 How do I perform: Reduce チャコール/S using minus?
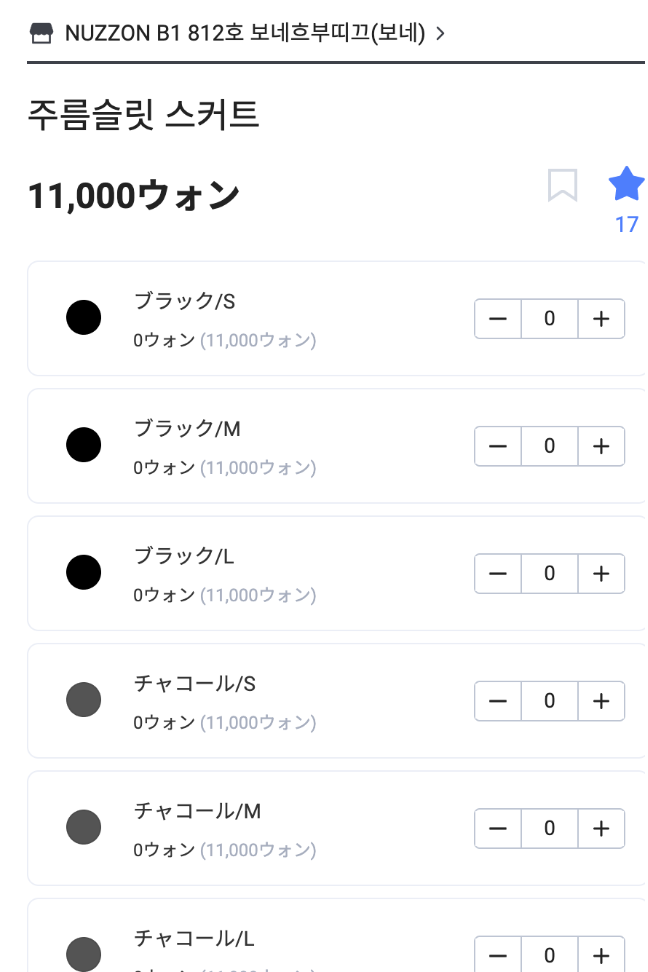[498, 701]
